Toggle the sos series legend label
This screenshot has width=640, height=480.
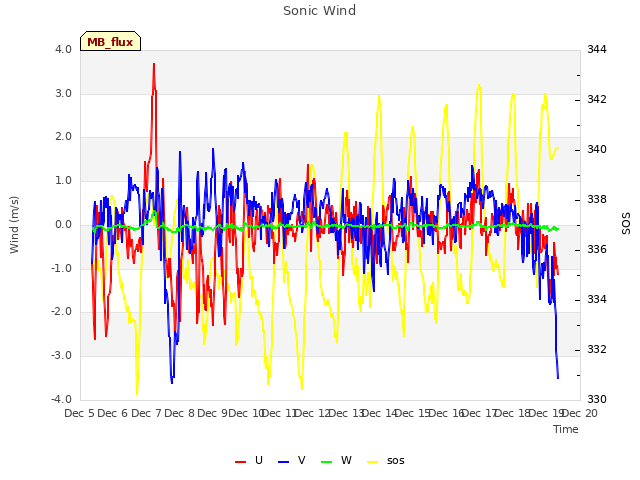point(396,460)
